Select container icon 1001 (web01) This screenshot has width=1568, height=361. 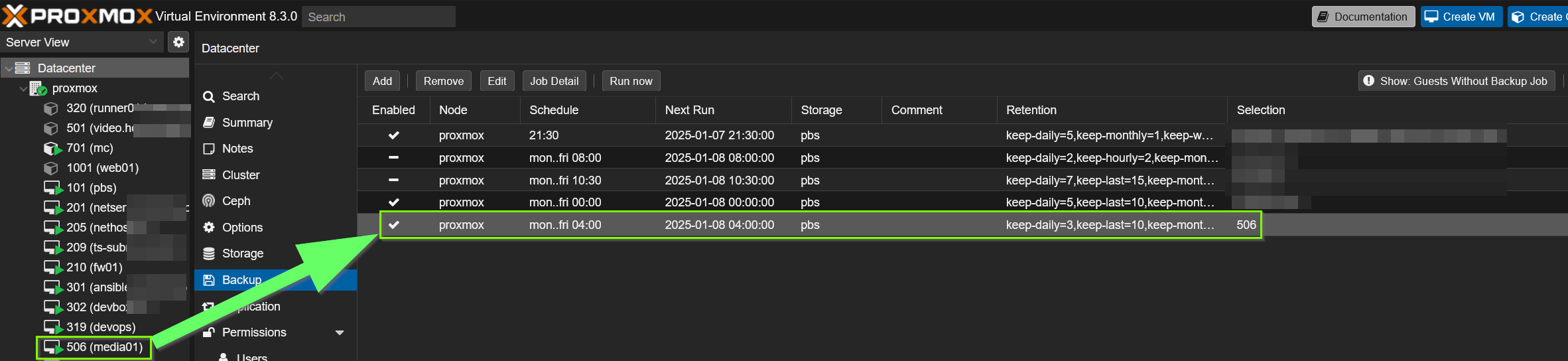tap(51, 168)
